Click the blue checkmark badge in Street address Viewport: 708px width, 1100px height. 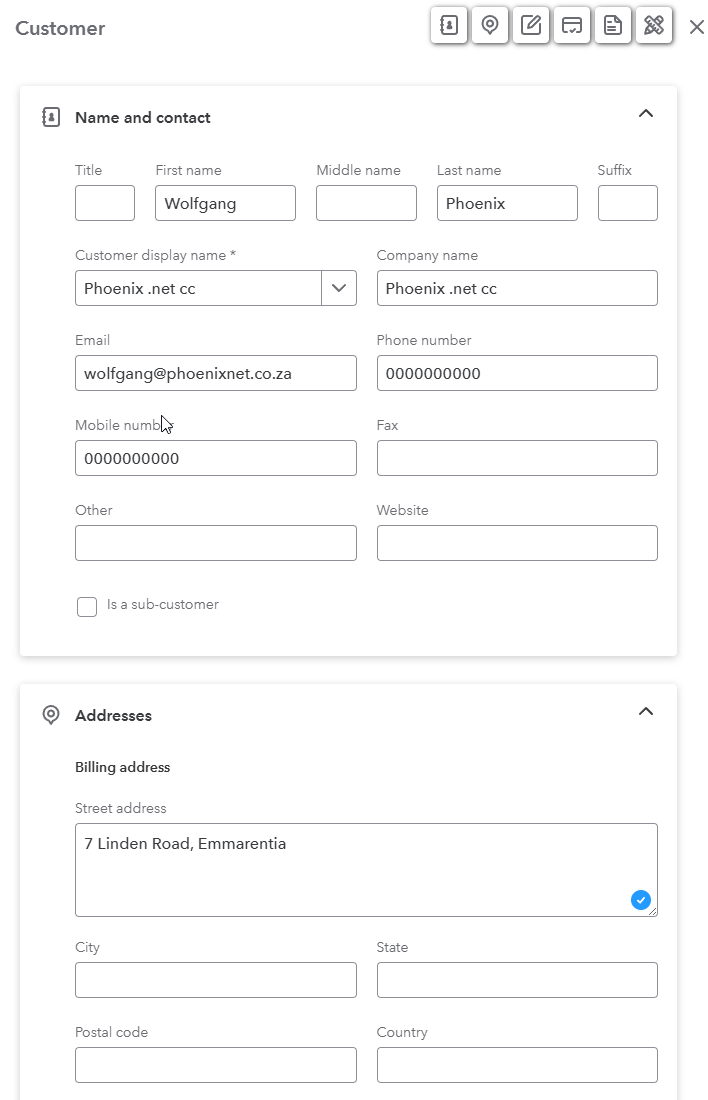[x=641, y=899]
